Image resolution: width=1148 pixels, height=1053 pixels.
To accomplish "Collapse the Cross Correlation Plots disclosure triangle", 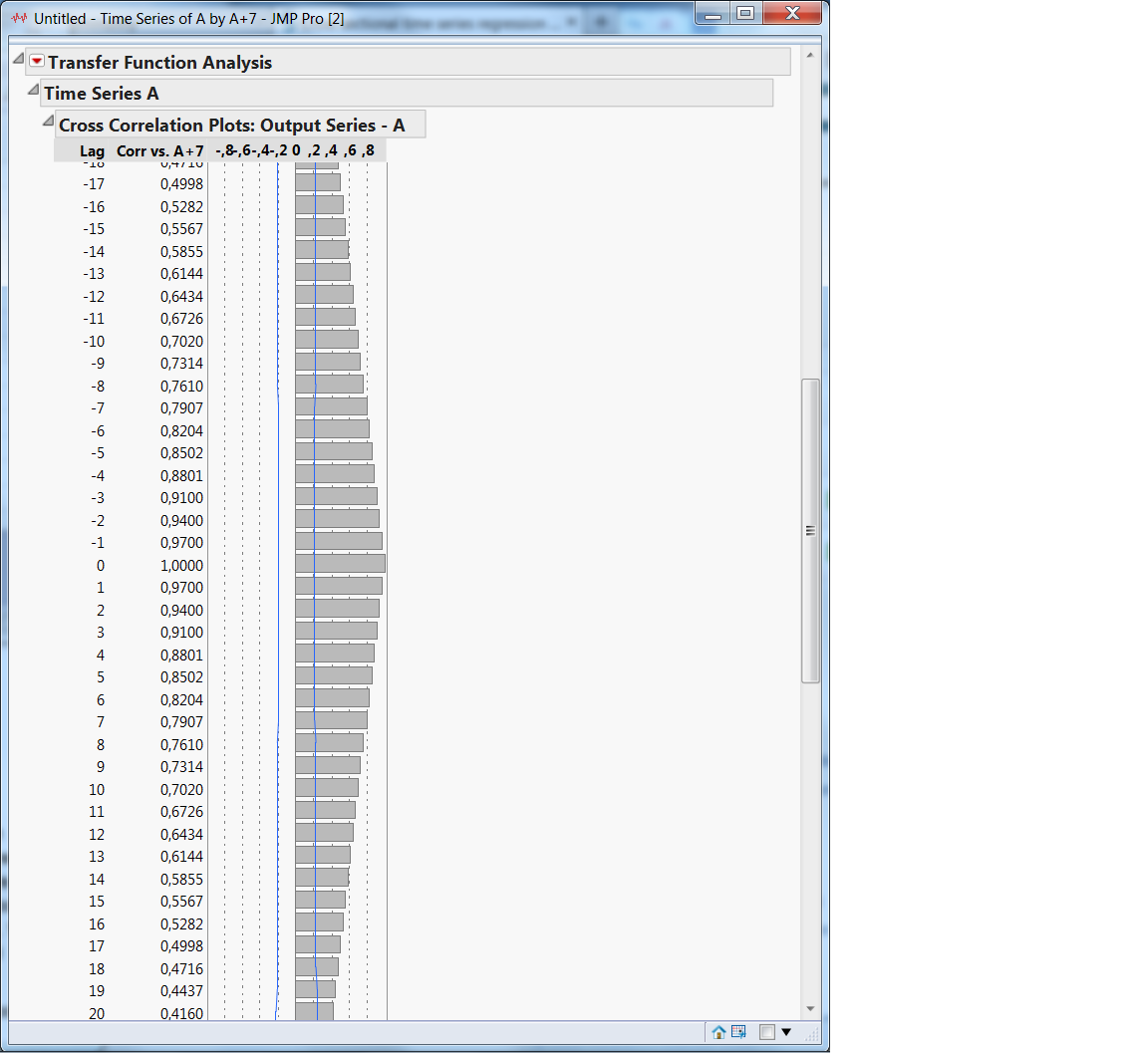I will pos(48,120).
